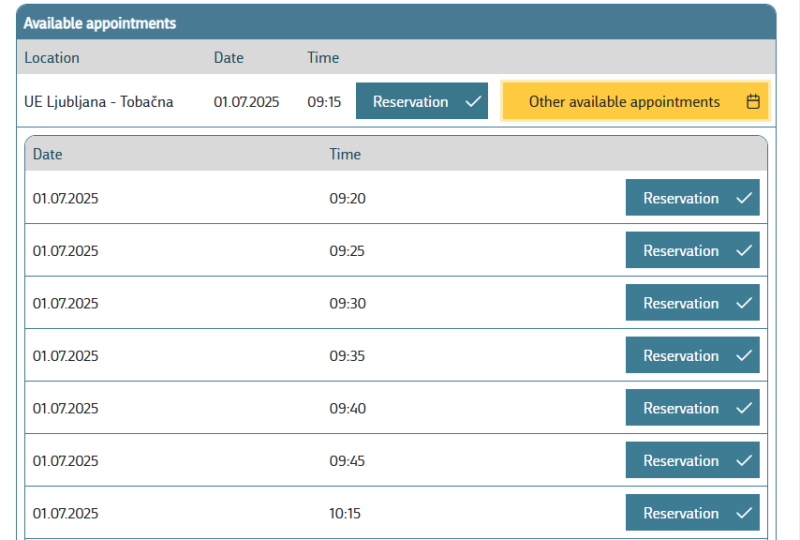Reserve the 09:45 time slot
The width and height of the screenshot is (800, 540).
[692, 460]
